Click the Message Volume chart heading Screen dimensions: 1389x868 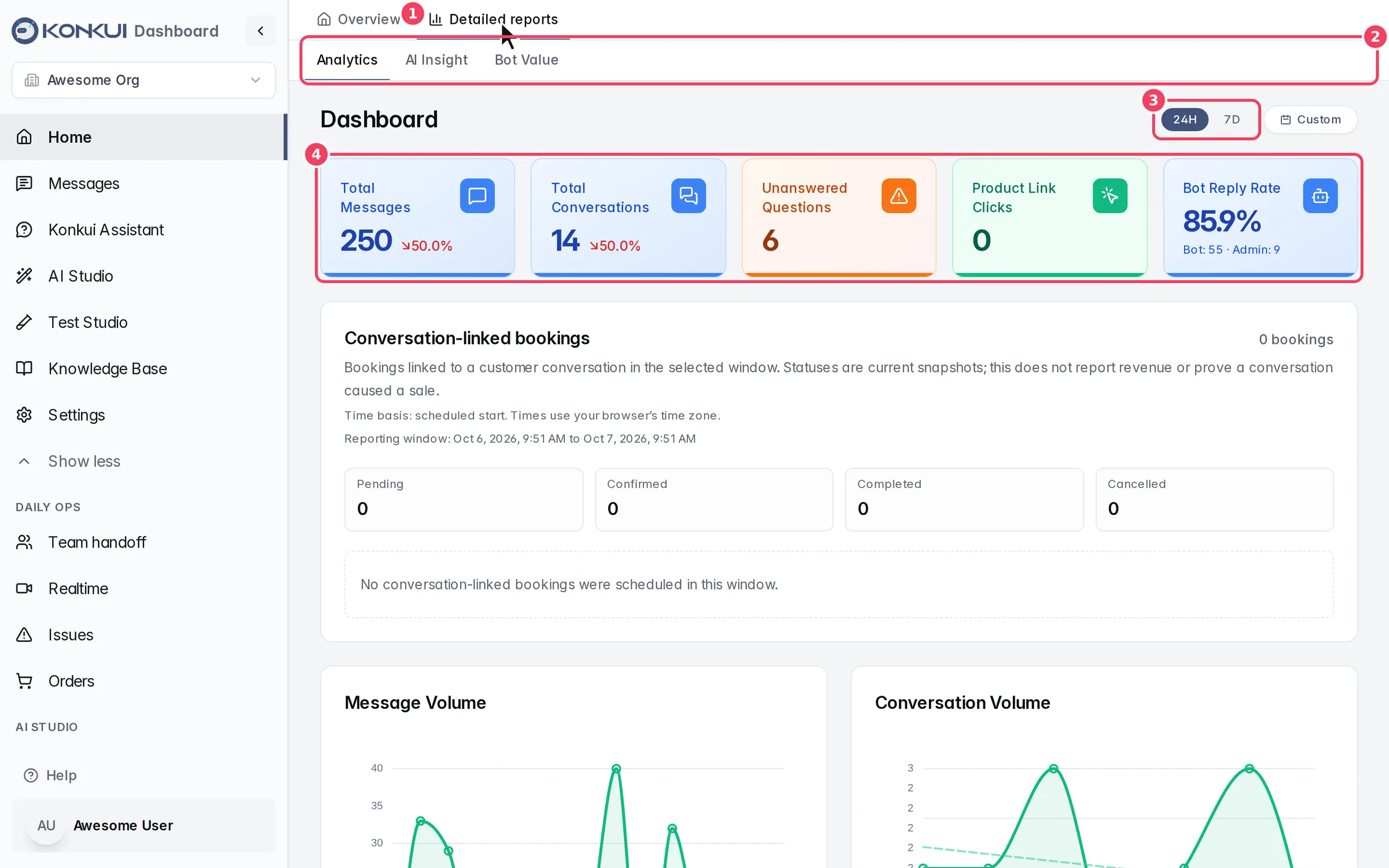[415, 703]
